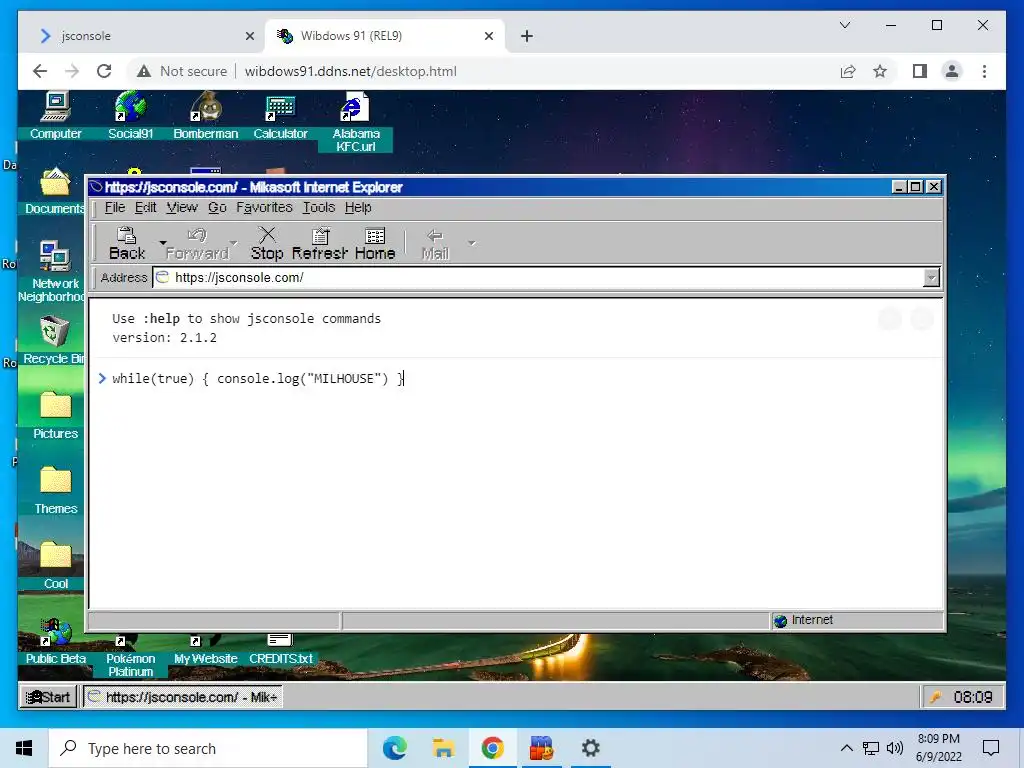Click Back in Mikasoft Internet Explorer toolbar
The height and width of the screenshot is (768, 1024).
(x=127, y=244)
